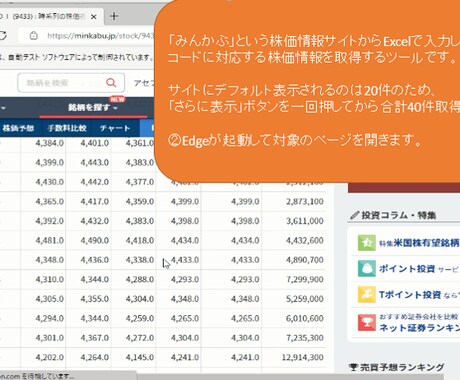
Task: Select the チャート tab
Action: (115, 128)
